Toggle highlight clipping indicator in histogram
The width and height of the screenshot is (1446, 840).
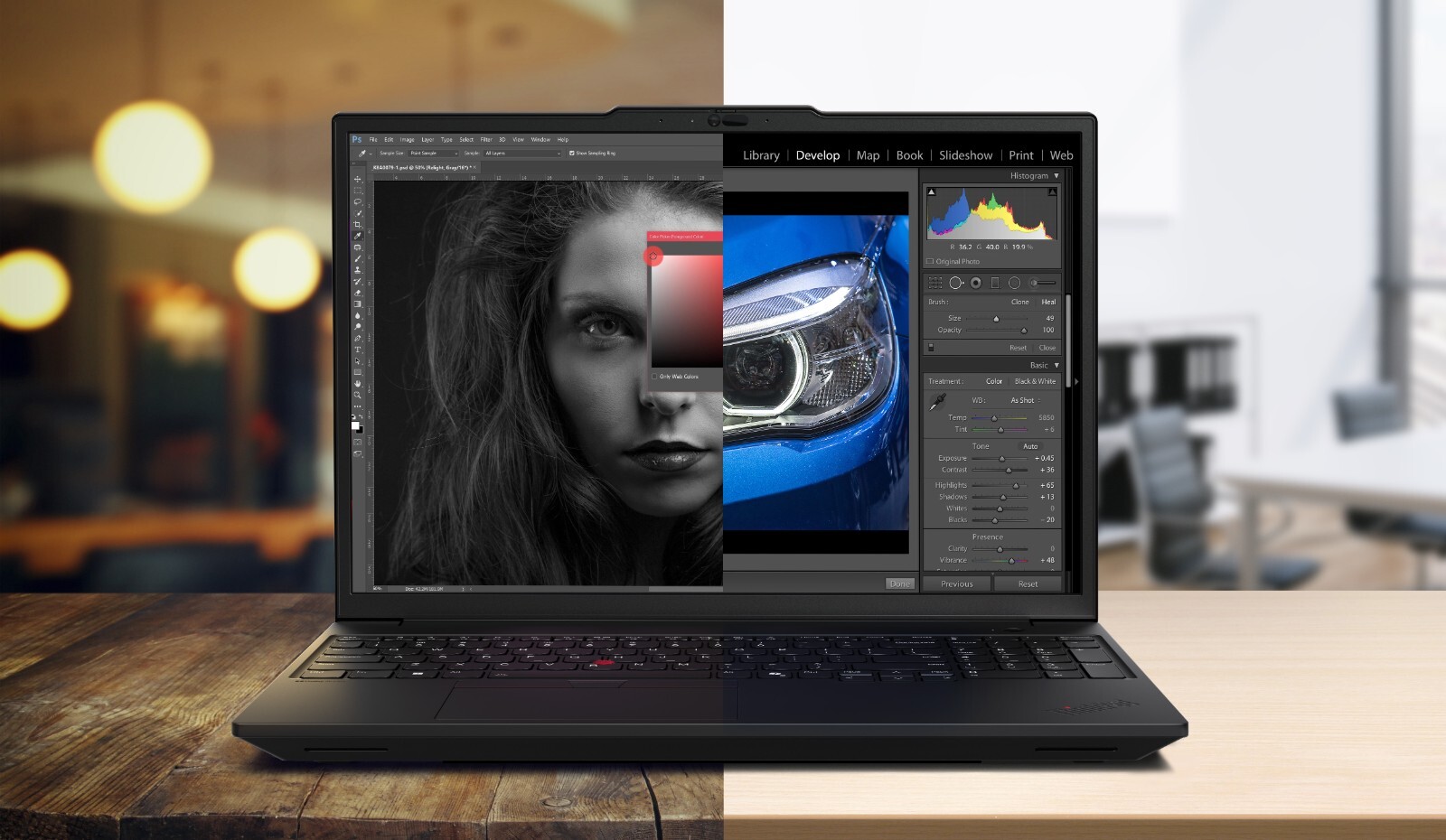(x=1052, y=191)
